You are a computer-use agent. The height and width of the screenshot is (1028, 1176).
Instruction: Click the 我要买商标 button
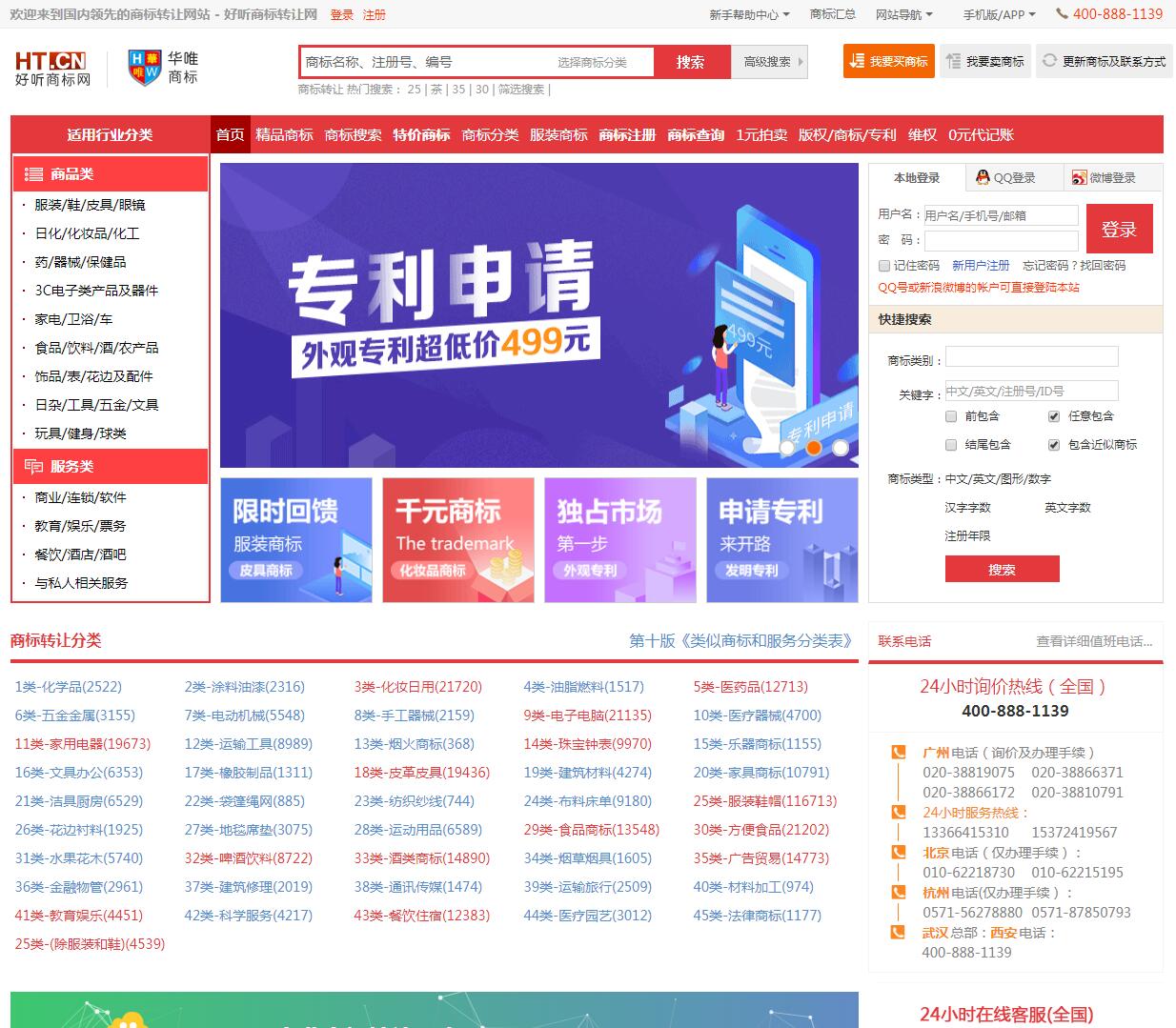click(x=889, y=61)
